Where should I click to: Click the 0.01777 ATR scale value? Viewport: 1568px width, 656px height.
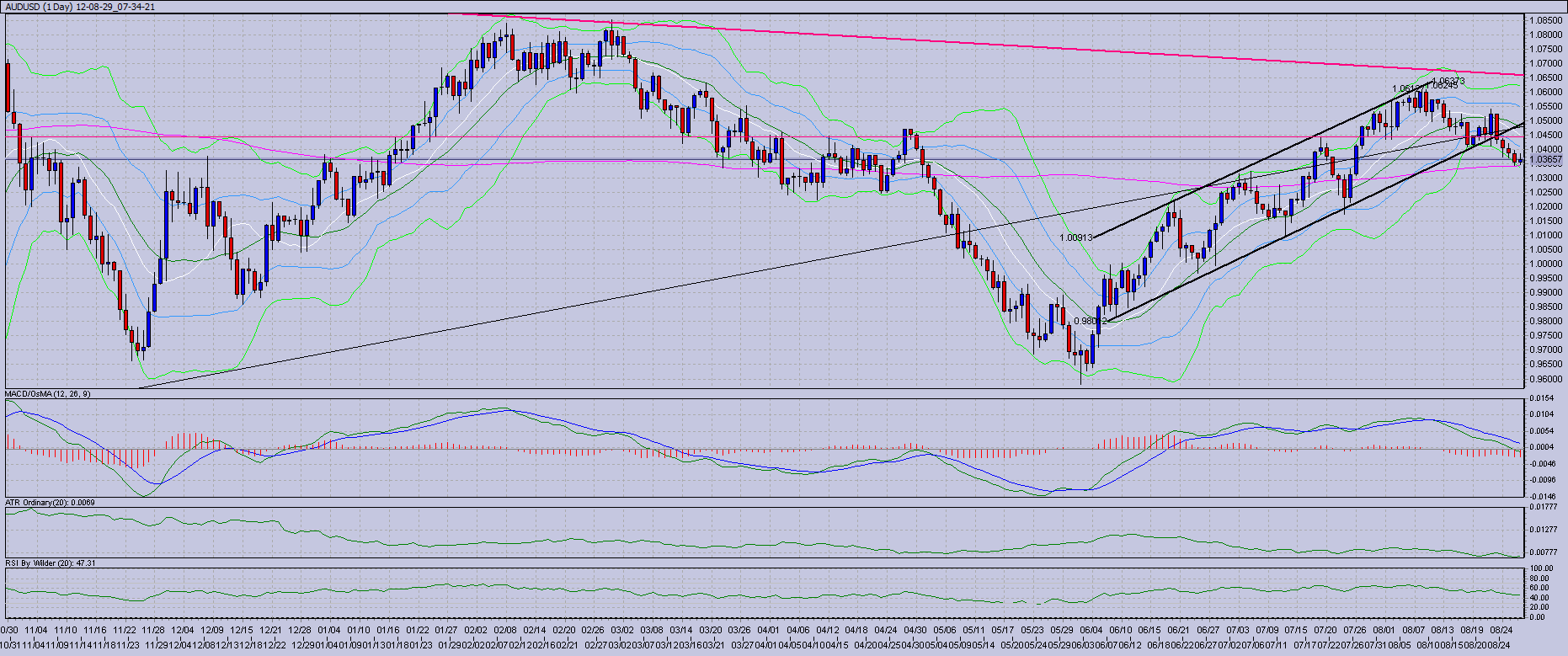tap(1544, 507)
